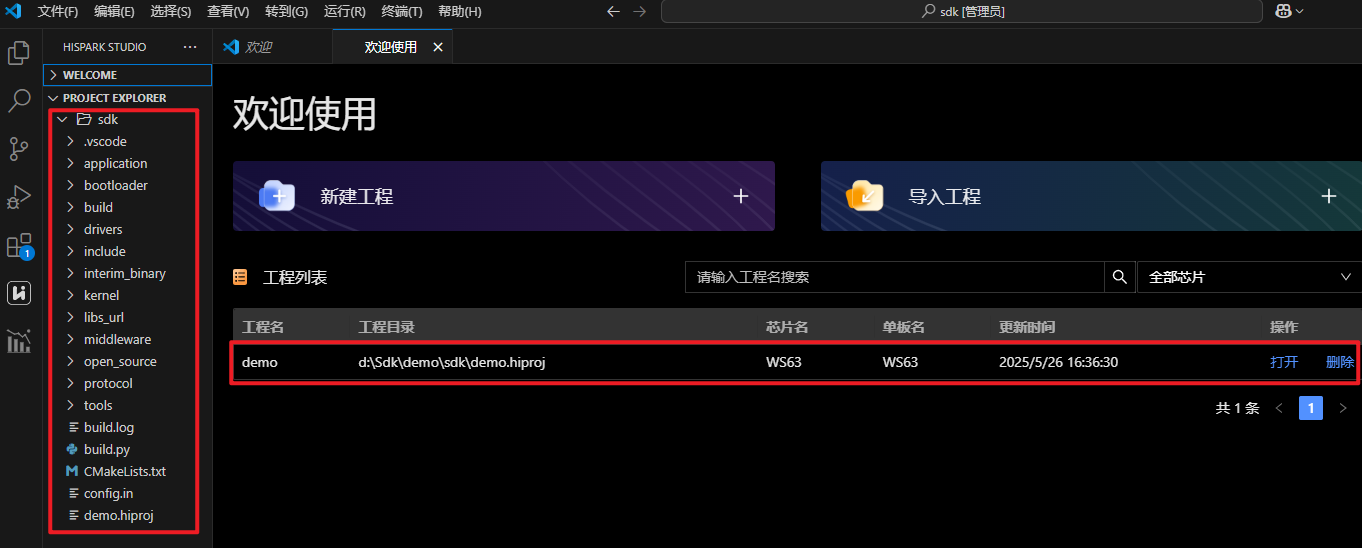Viewport: 1362px width, 548px height.
Task: Open Source Control in activity bar
Action: (19, 149)
